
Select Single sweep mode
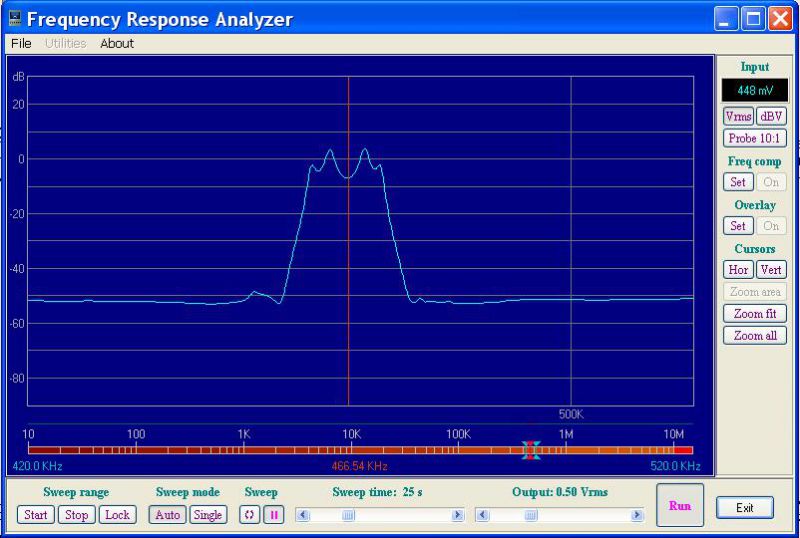coord(208,515)
